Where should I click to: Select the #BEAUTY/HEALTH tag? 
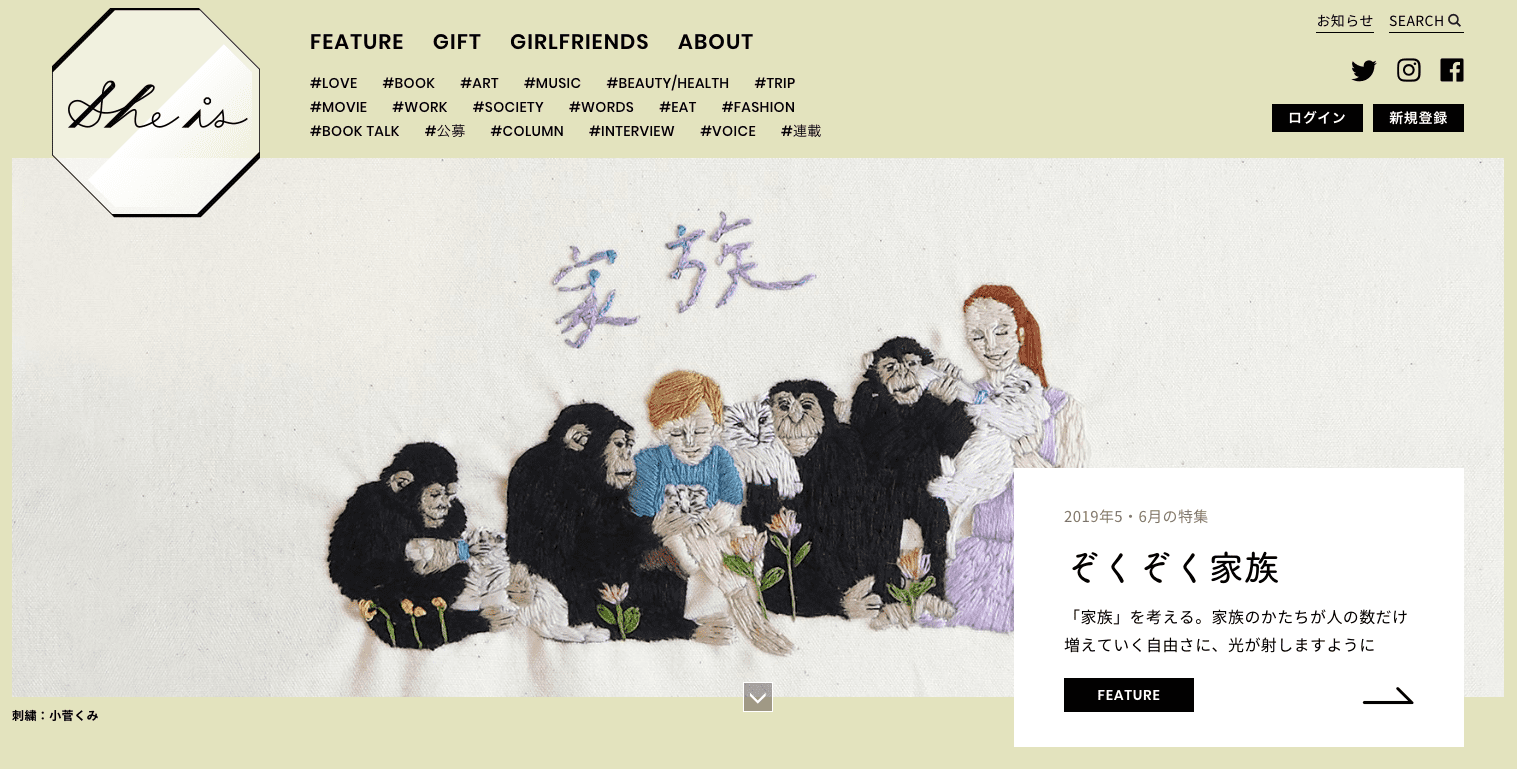tap(667, 83)
